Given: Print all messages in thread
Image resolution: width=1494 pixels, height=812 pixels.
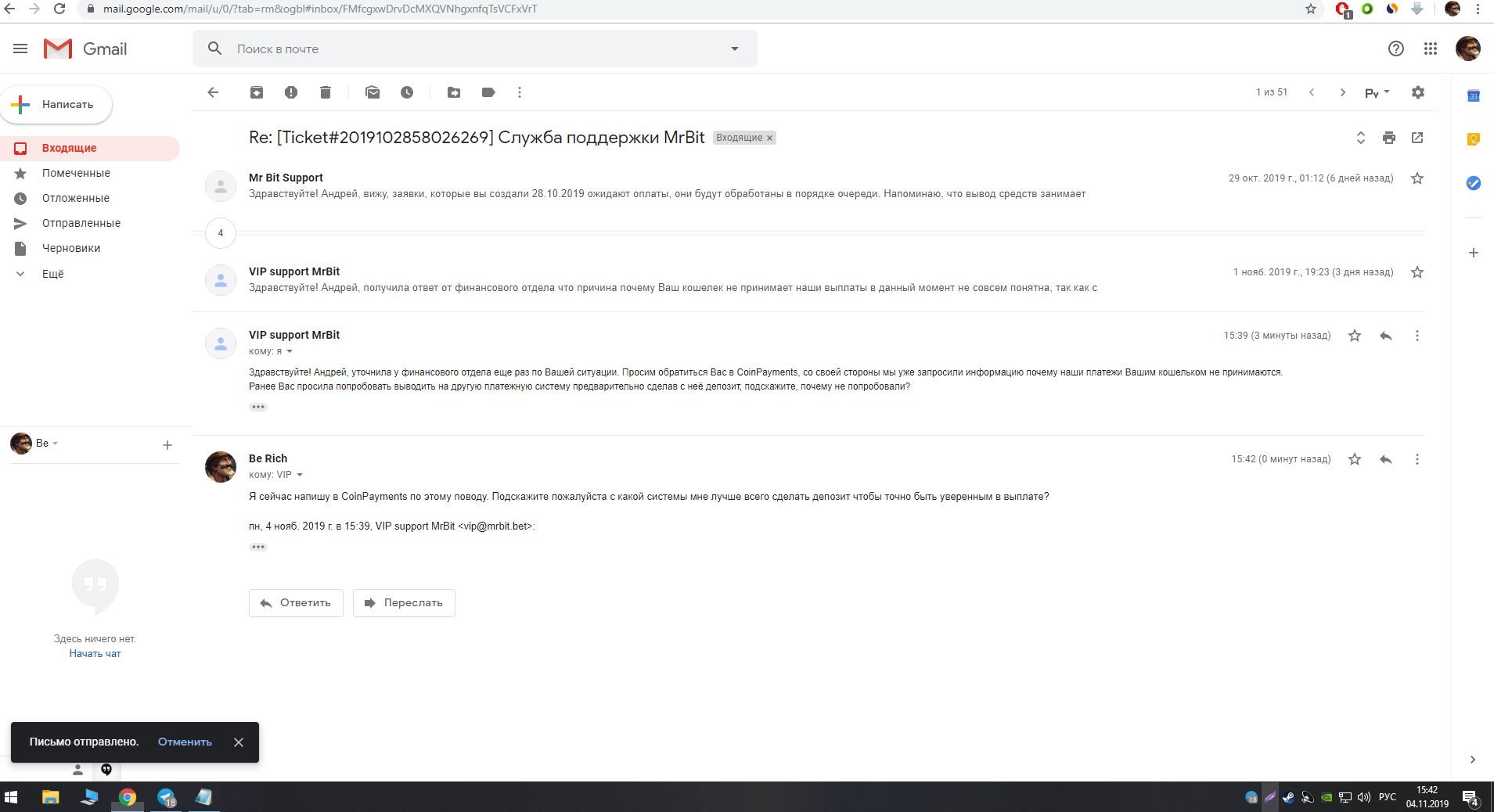Looking at the screenshot, I should 1389,138.
